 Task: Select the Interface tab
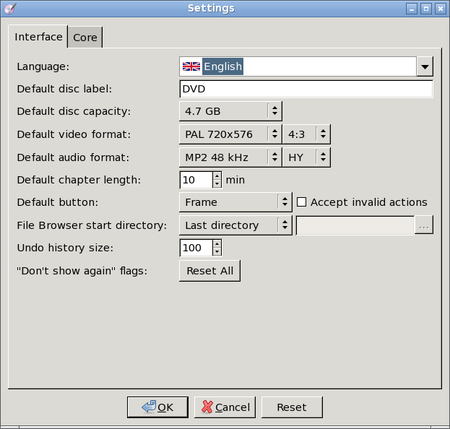[38, 37]
